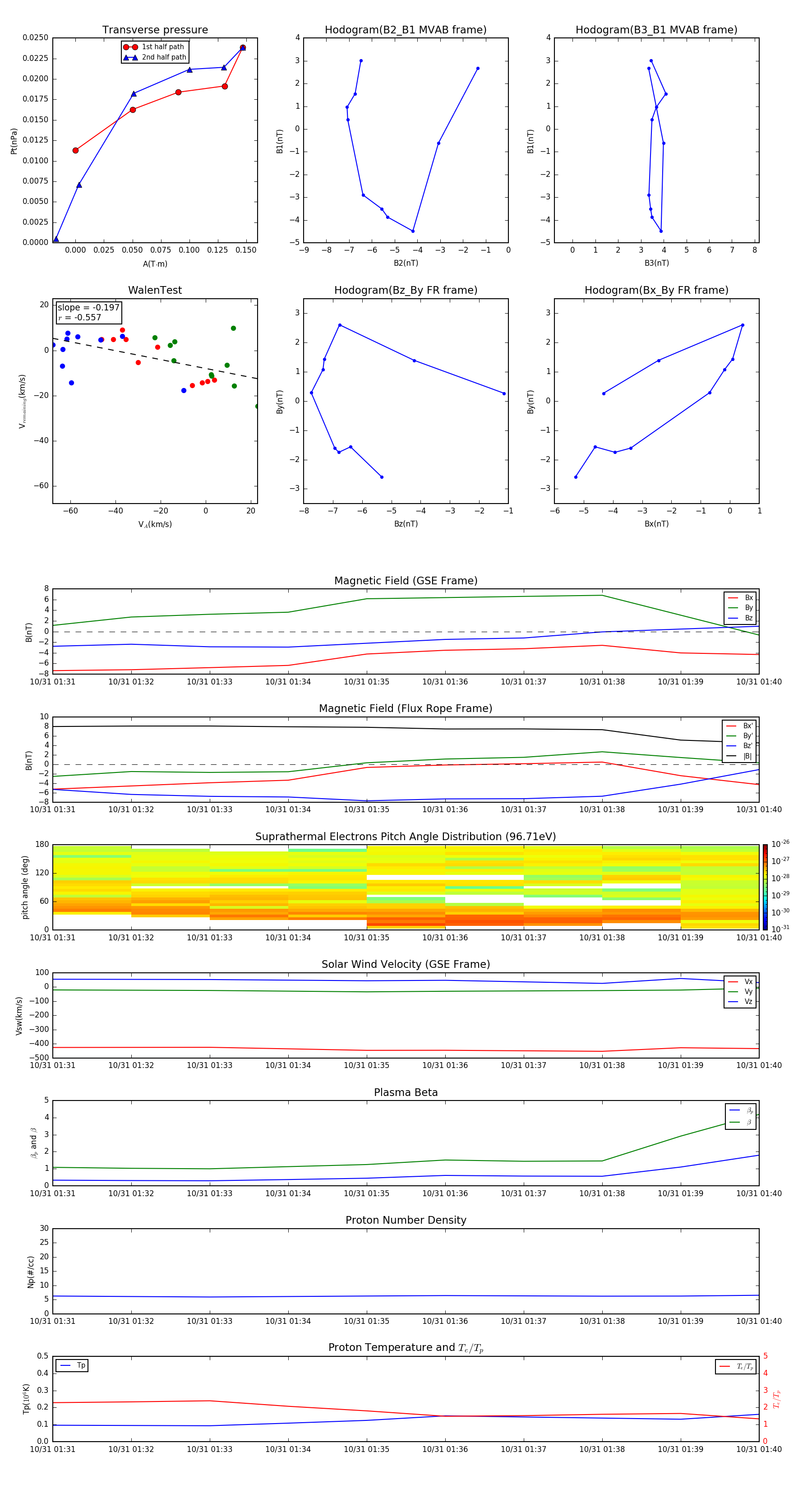The image size is (812, 1489).
Task: Click the dashed fit line in WalenTest
Action: pos(155,358)
